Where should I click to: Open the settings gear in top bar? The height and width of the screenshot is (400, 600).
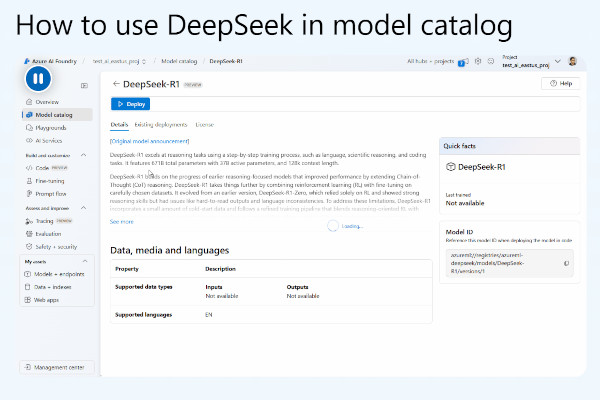(x=479, y=61)
